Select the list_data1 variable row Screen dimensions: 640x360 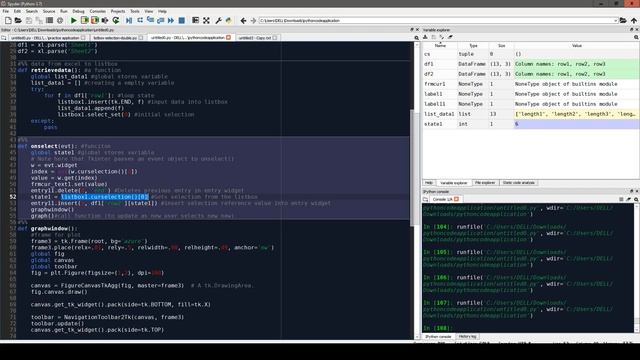[x=531, y=114]
